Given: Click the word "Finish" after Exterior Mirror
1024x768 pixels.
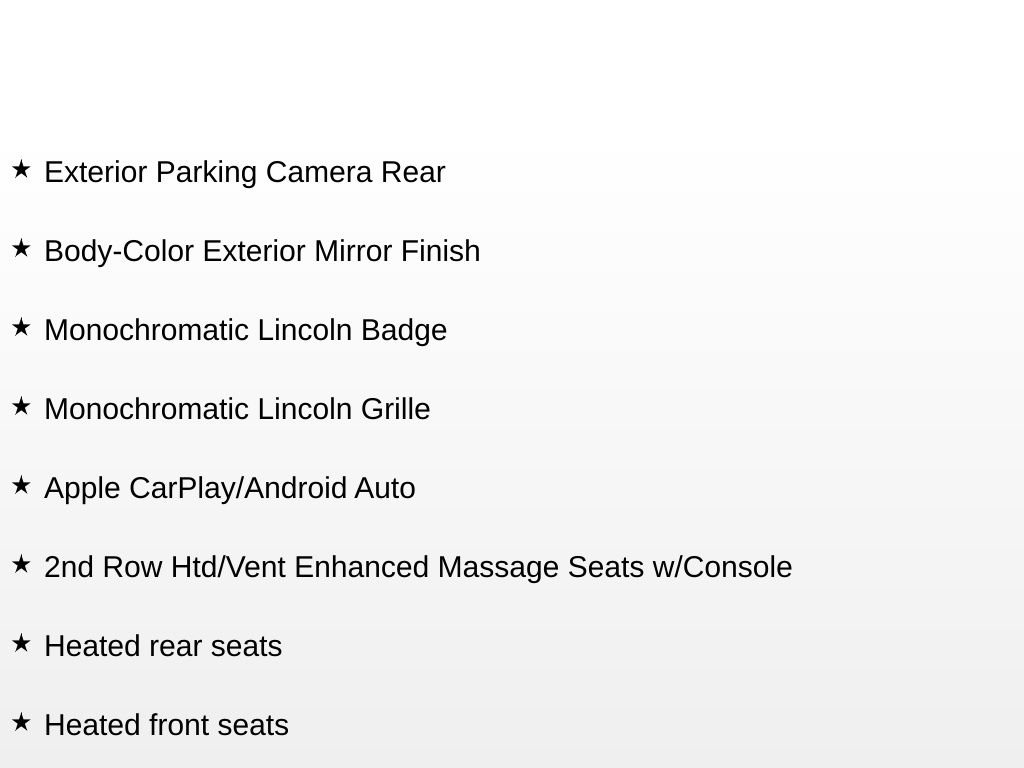Looking at the screenshot, I should (x=440, y=251).
